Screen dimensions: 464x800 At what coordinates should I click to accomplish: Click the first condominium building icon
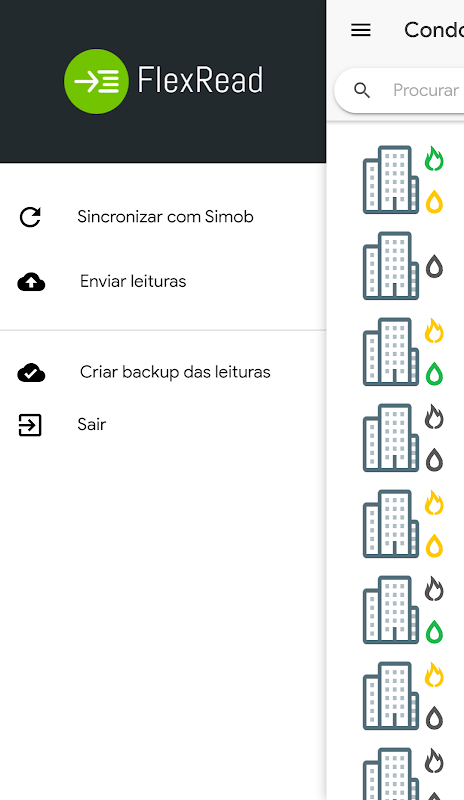[x=391, y=180]
